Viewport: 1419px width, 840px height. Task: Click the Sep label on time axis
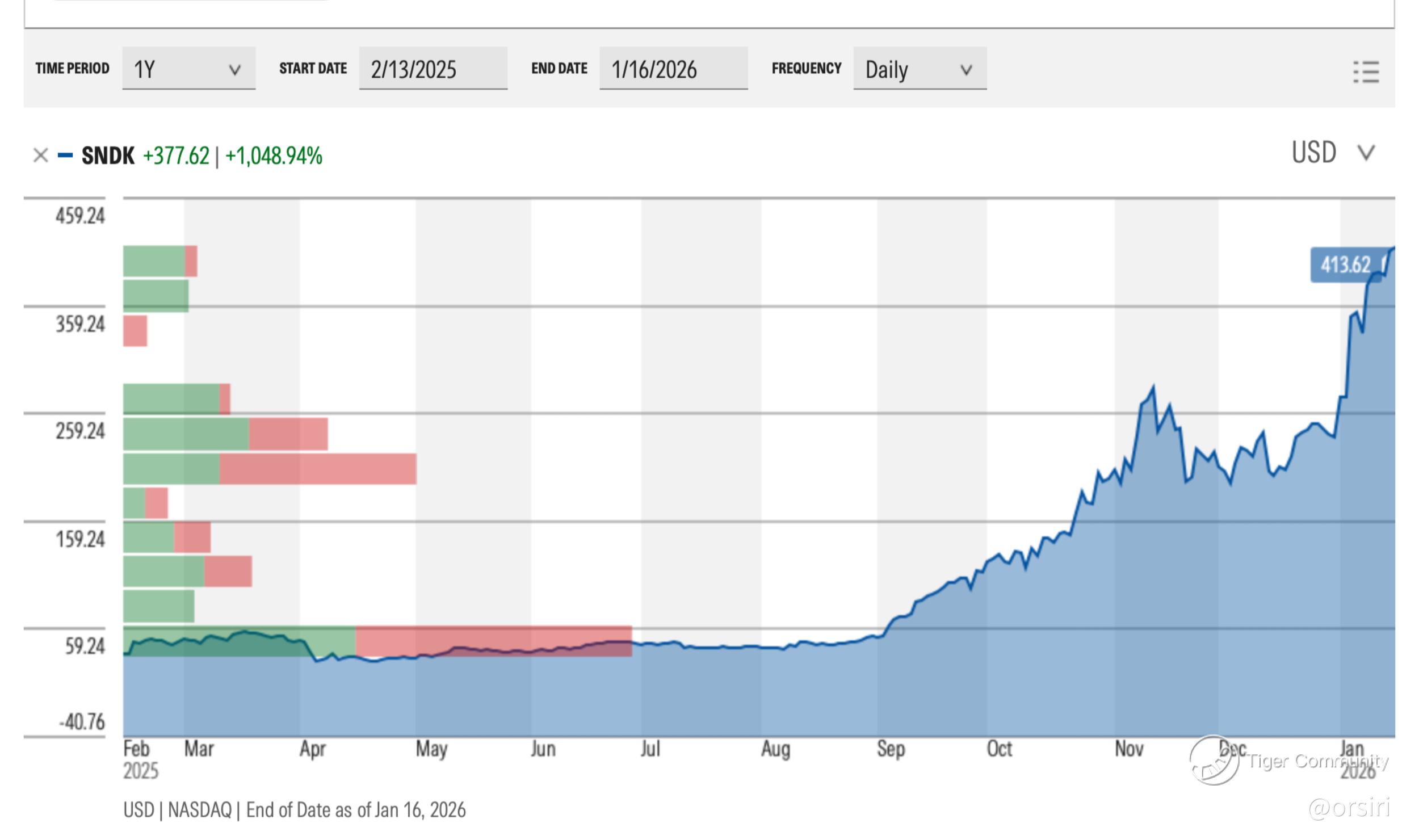click(891, 749)
